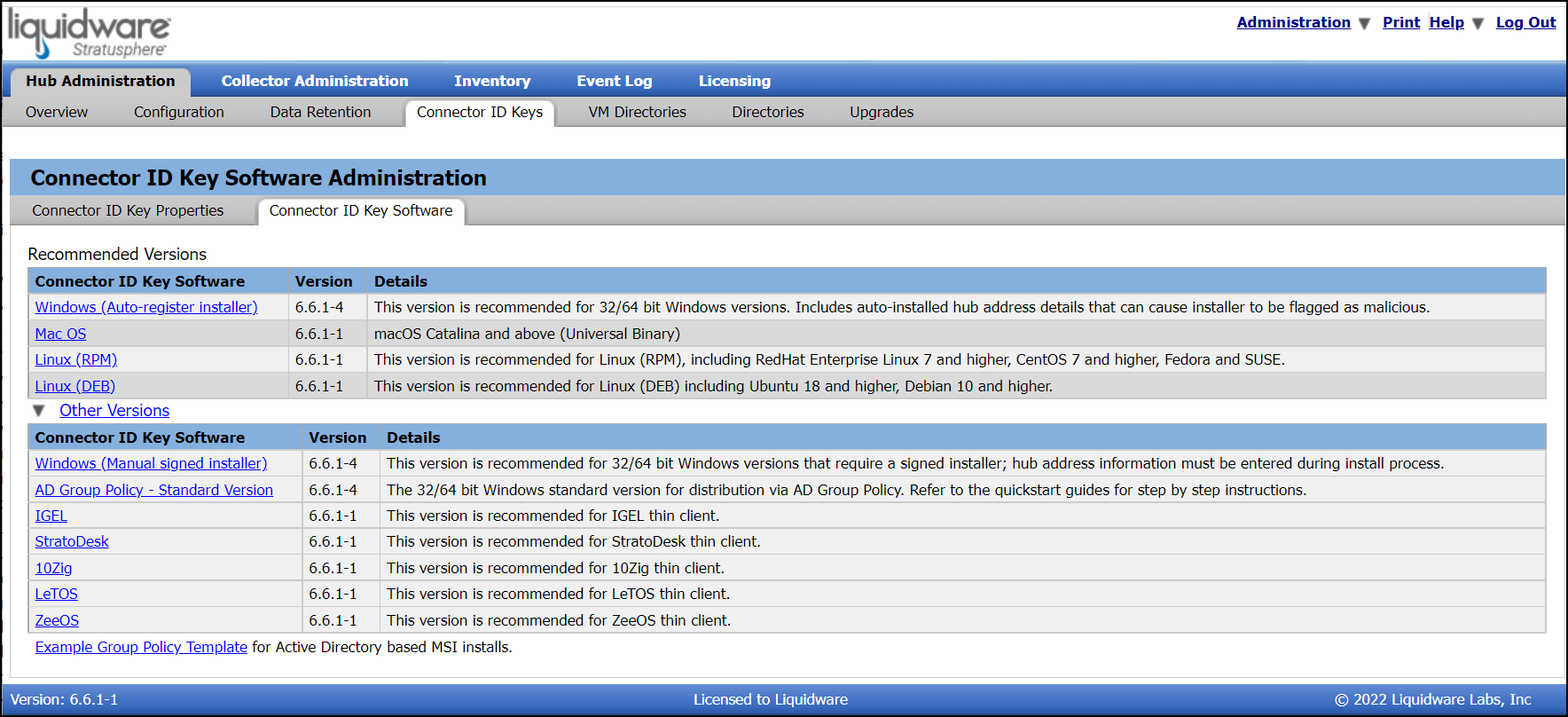Viewport: 1568px width, 717px height.
Task: Click the Administration link
Action: 1293,22
